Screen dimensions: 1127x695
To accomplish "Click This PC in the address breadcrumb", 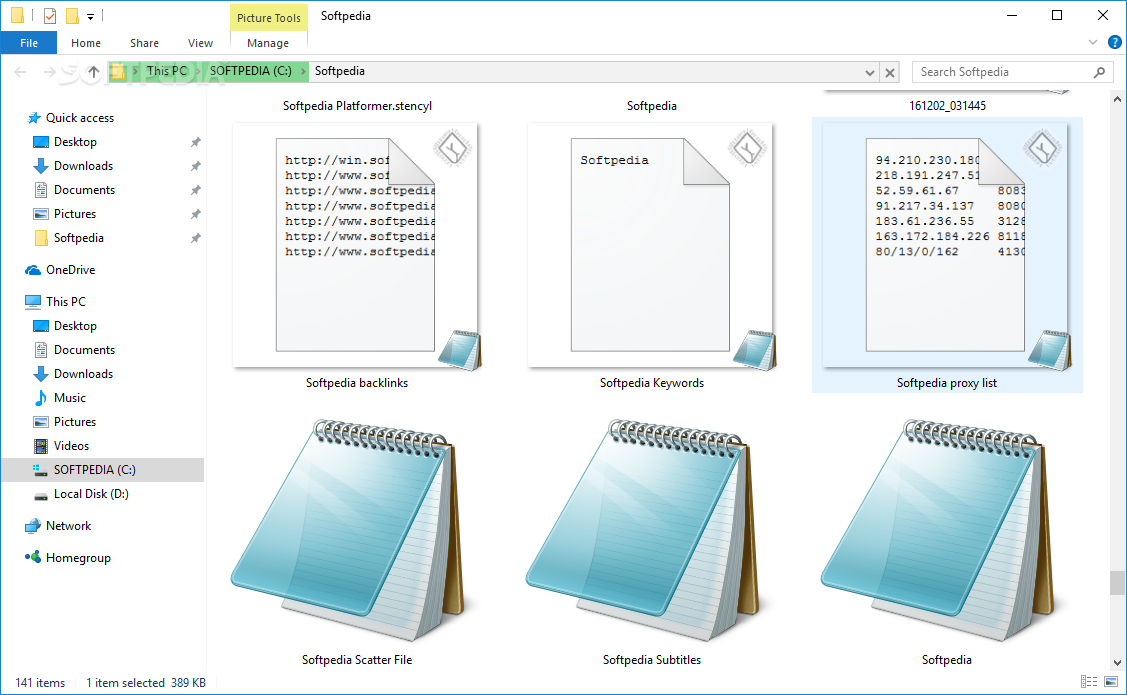I will click(x=167, y=71).
